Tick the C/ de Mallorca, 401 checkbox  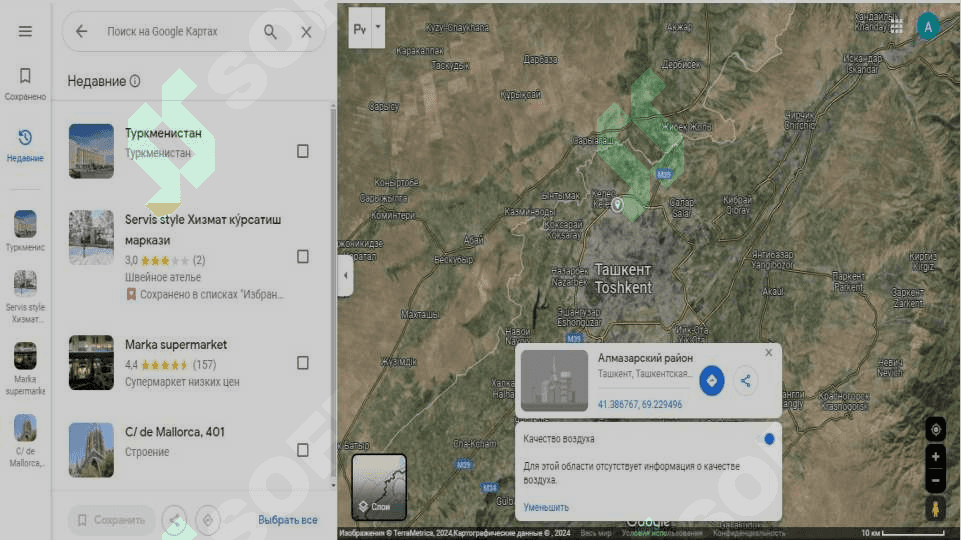pos(303,450)
